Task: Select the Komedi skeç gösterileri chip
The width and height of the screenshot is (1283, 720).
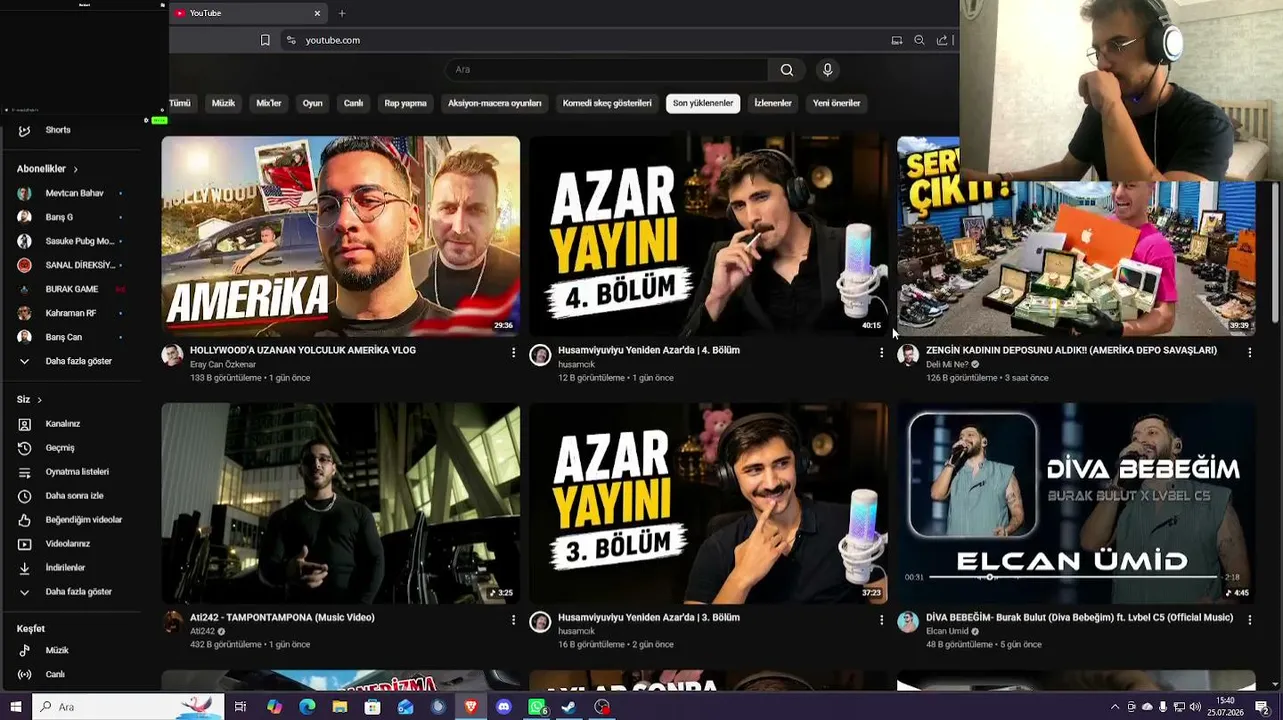Action: coord(607,103)
